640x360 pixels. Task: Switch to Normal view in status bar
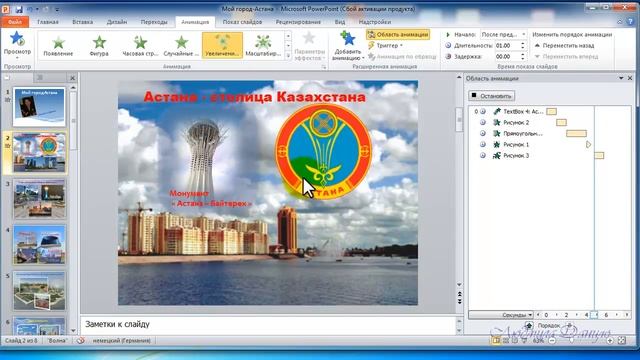496,340
